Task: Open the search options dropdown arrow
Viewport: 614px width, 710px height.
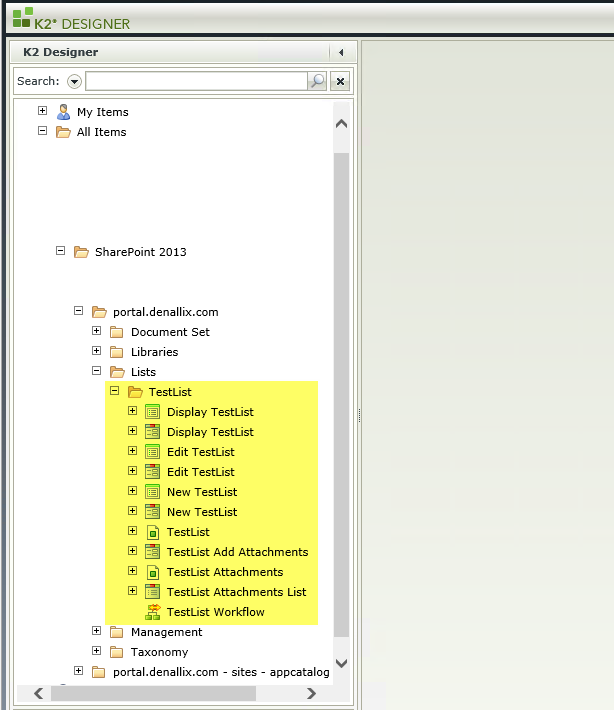Action: click(x=74, y=82)
